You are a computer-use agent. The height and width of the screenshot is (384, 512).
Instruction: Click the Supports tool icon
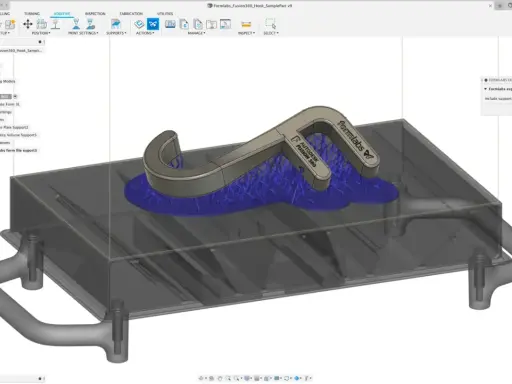tap(116, 24)
